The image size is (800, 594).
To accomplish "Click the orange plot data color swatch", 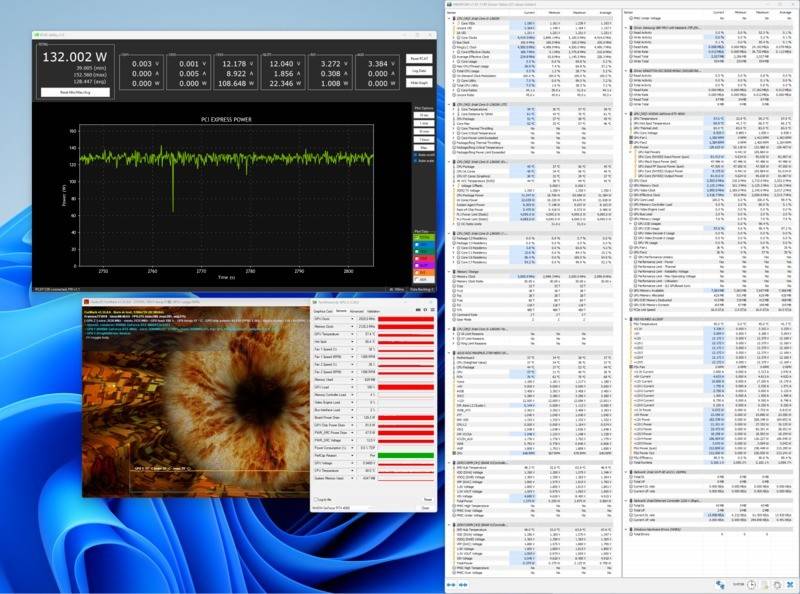I will click(x=426, y=273).
